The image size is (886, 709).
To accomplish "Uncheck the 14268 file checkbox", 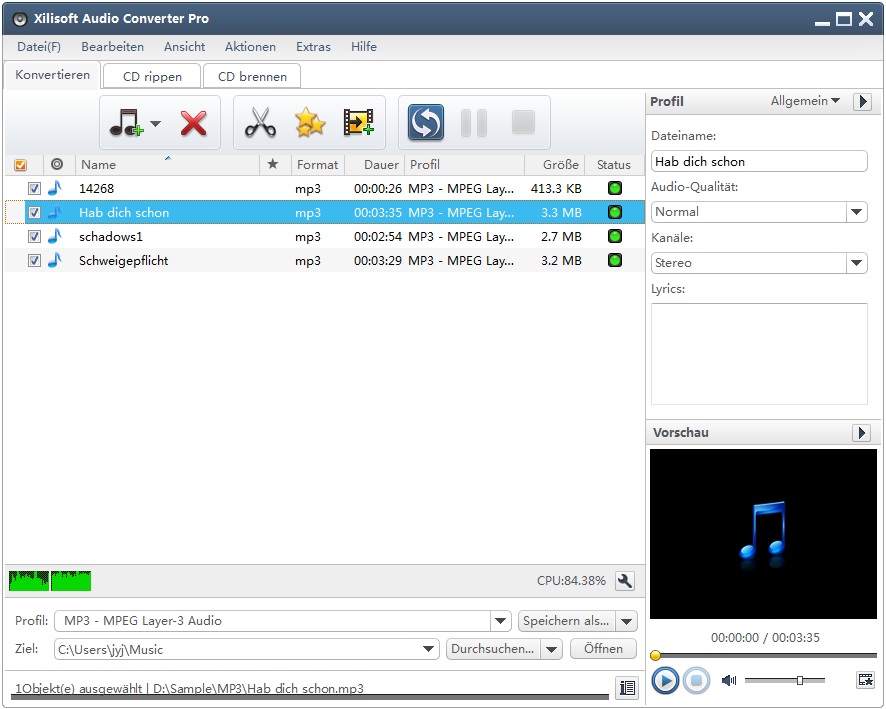I will pos(34,188).
